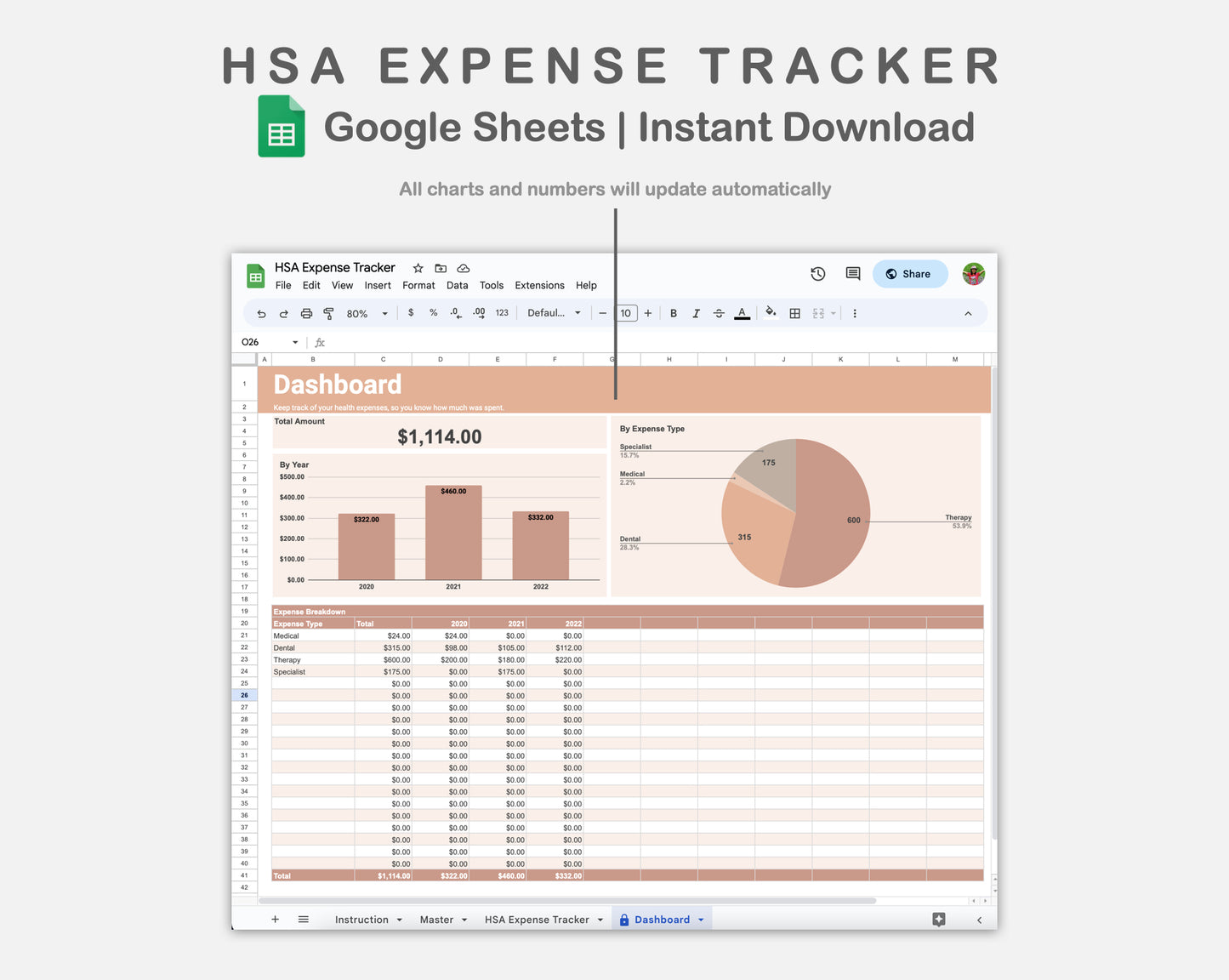Open version history
This screenshot has width=1229, height=980.
pyautogui.click(x=817, y=273)
